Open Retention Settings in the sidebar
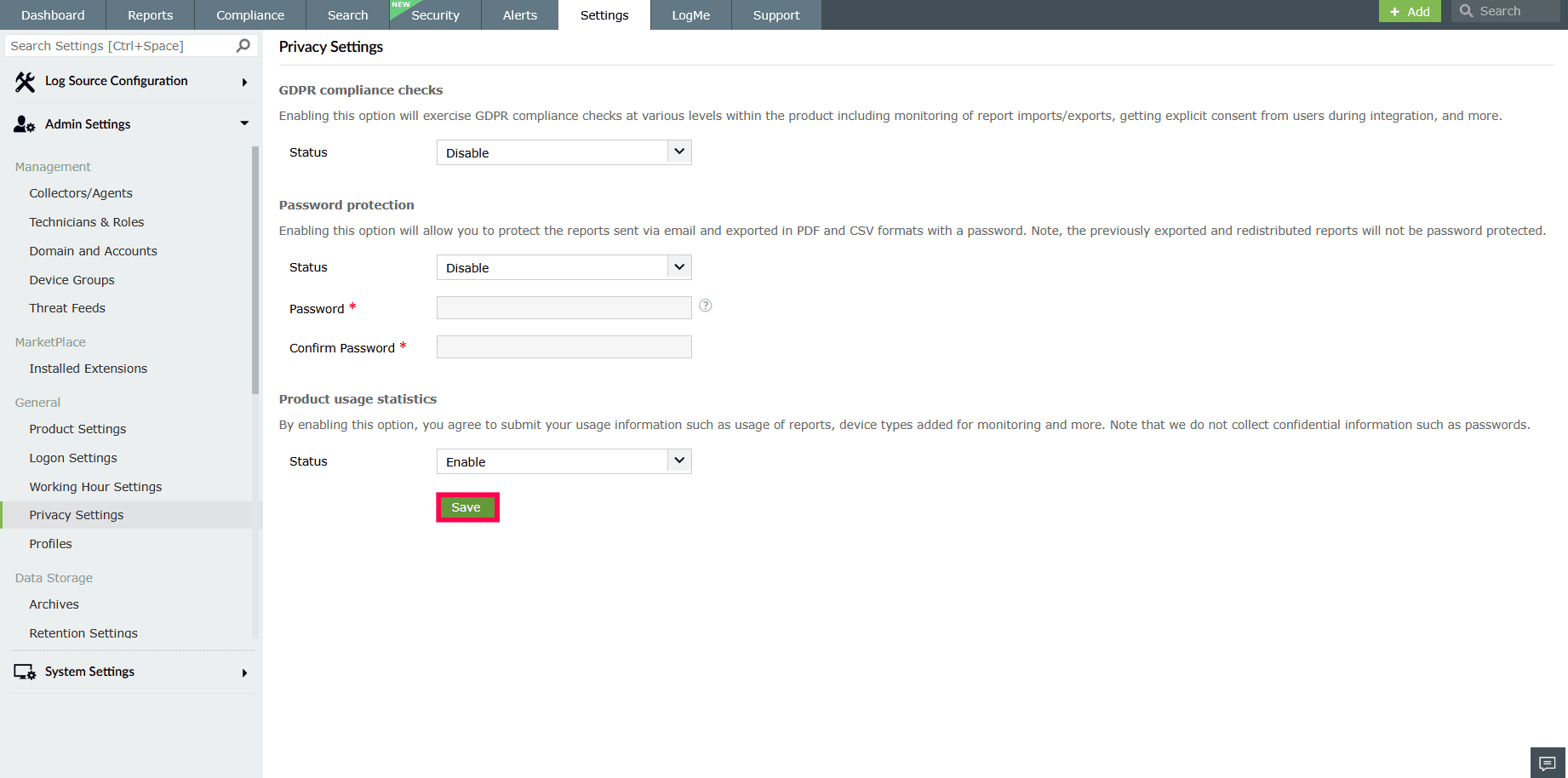 pyautogui.click(x=83, y=632)
